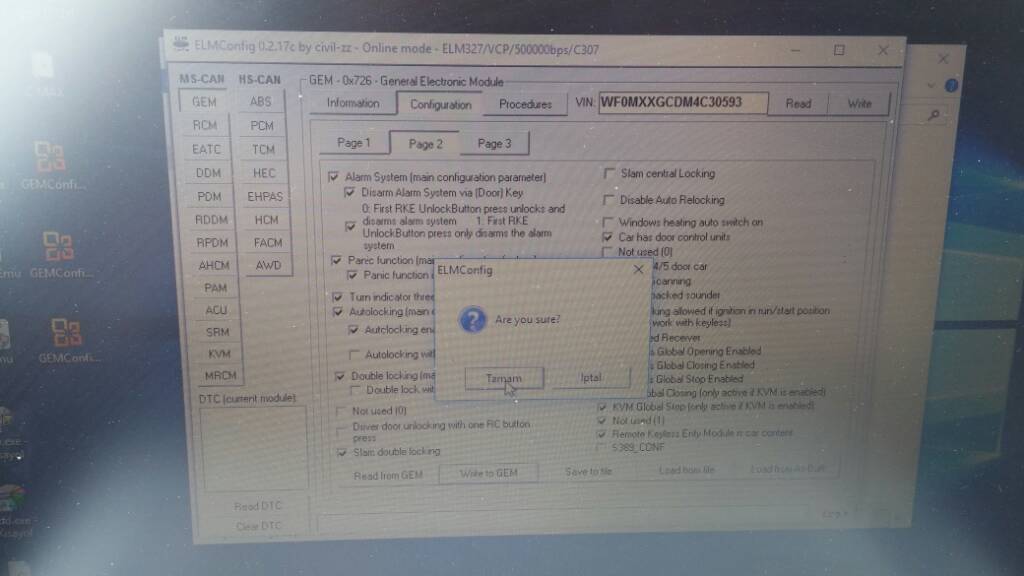1024x576 pixels.
Task: Click the search magnifier in background window
Action: click(x=934, y=116)
